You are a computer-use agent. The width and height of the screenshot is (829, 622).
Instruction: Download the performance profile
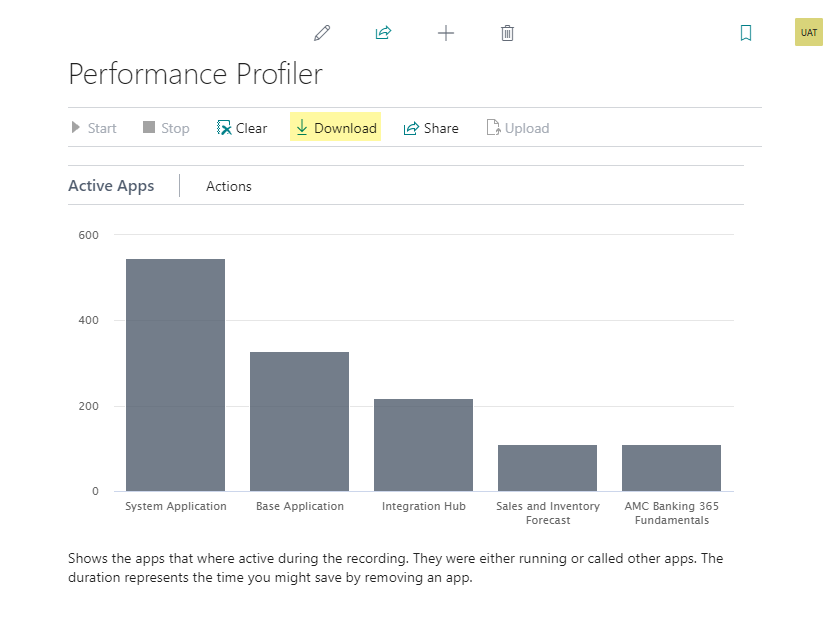coord(335,127)
